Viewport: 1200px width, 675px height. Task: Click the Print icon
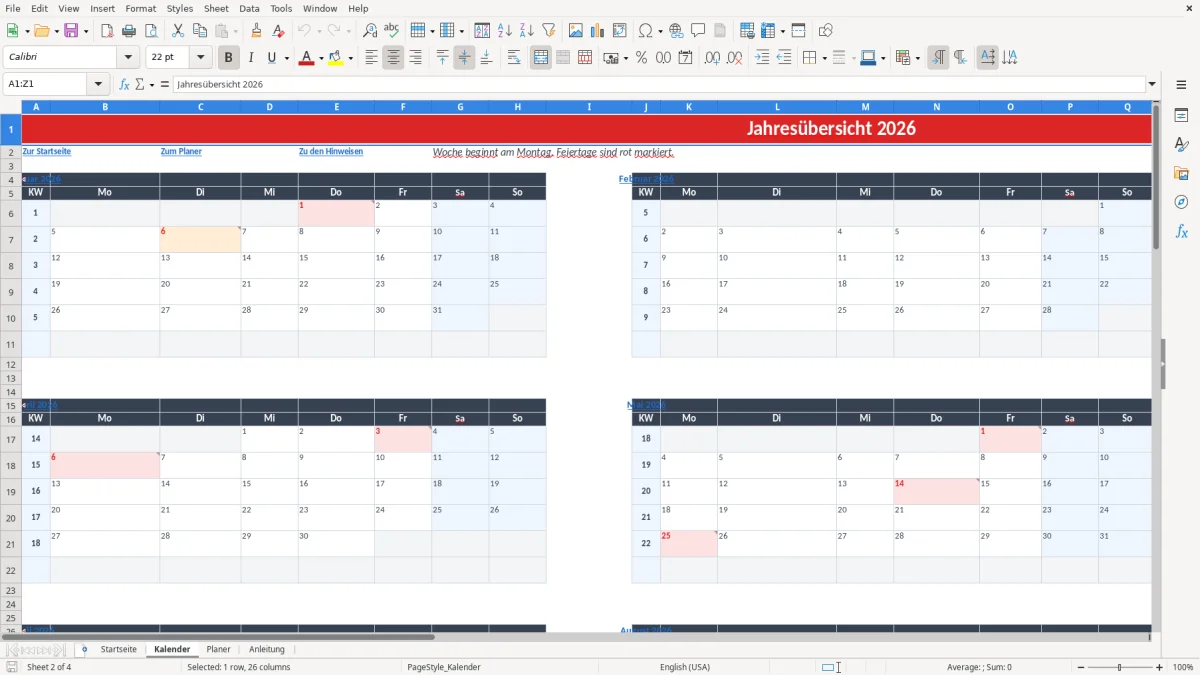129,31
